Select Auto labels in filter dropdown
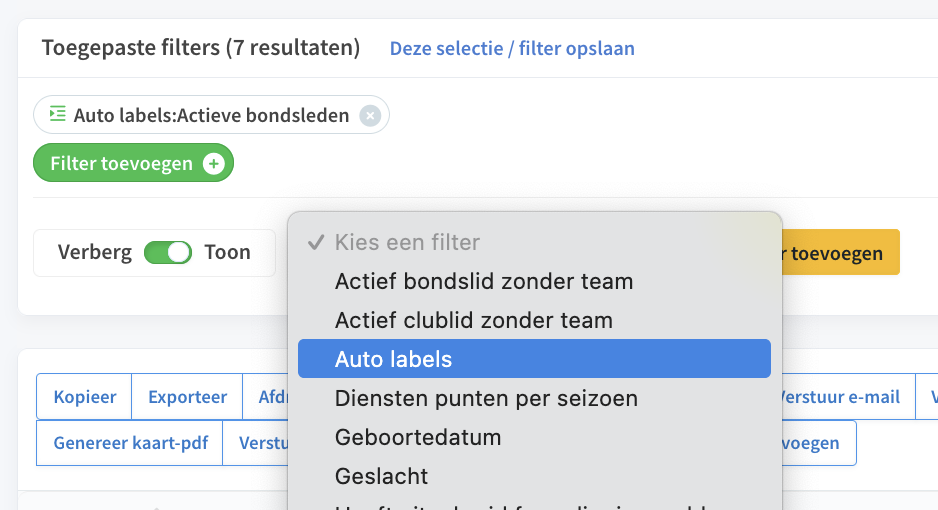This screenshot has width=938, height=510. pos(534,359)
